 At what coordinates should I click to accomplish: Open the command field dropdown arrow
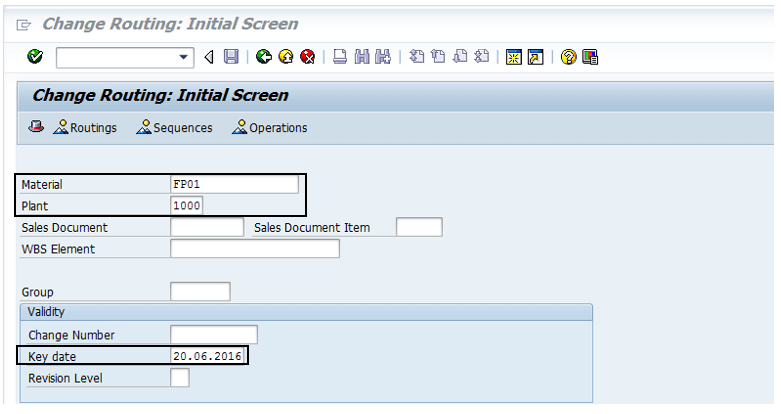tap(183, 57)
